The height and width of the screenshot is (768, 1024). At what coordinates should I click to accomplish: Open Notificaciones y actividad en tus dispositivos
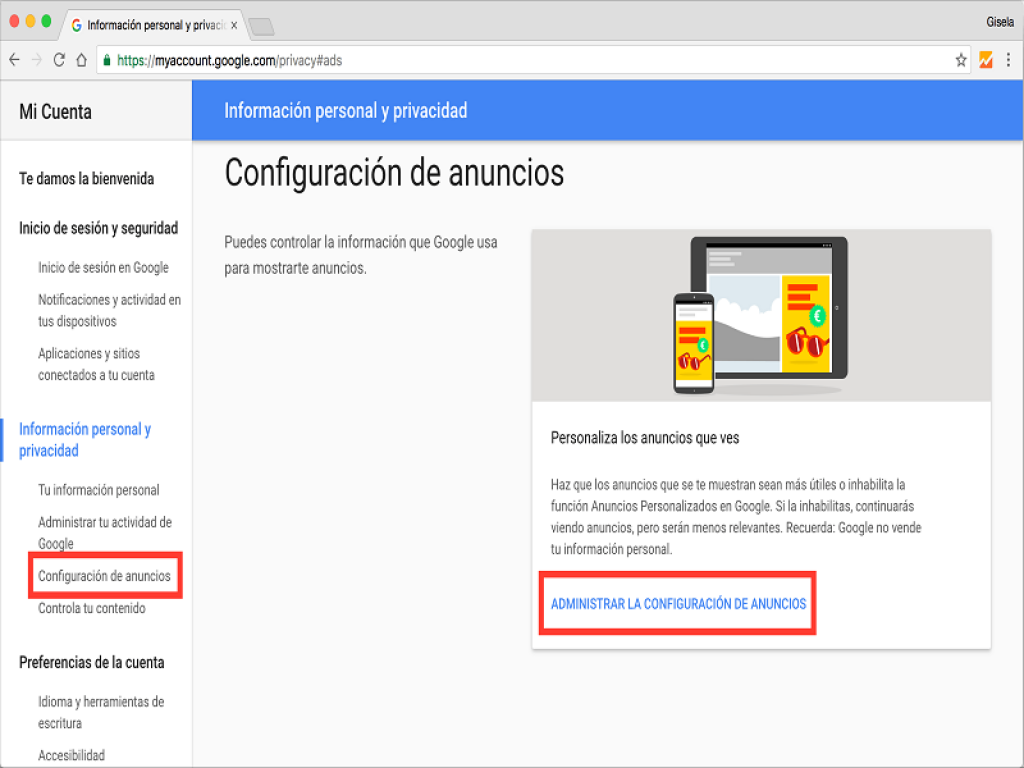pyautogui.click(x=109, y=310)
